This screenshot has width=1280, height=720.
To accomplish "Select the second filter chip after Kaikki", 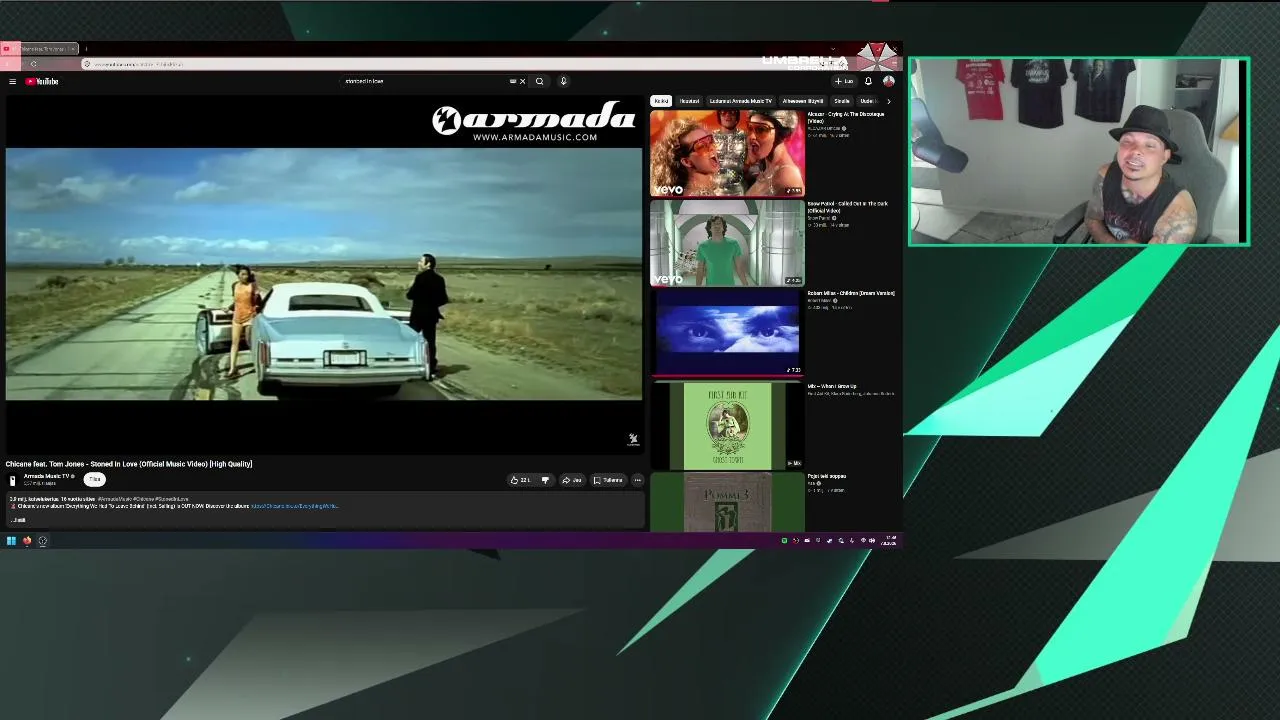I will pyautogui.click(x=689, y=101).
